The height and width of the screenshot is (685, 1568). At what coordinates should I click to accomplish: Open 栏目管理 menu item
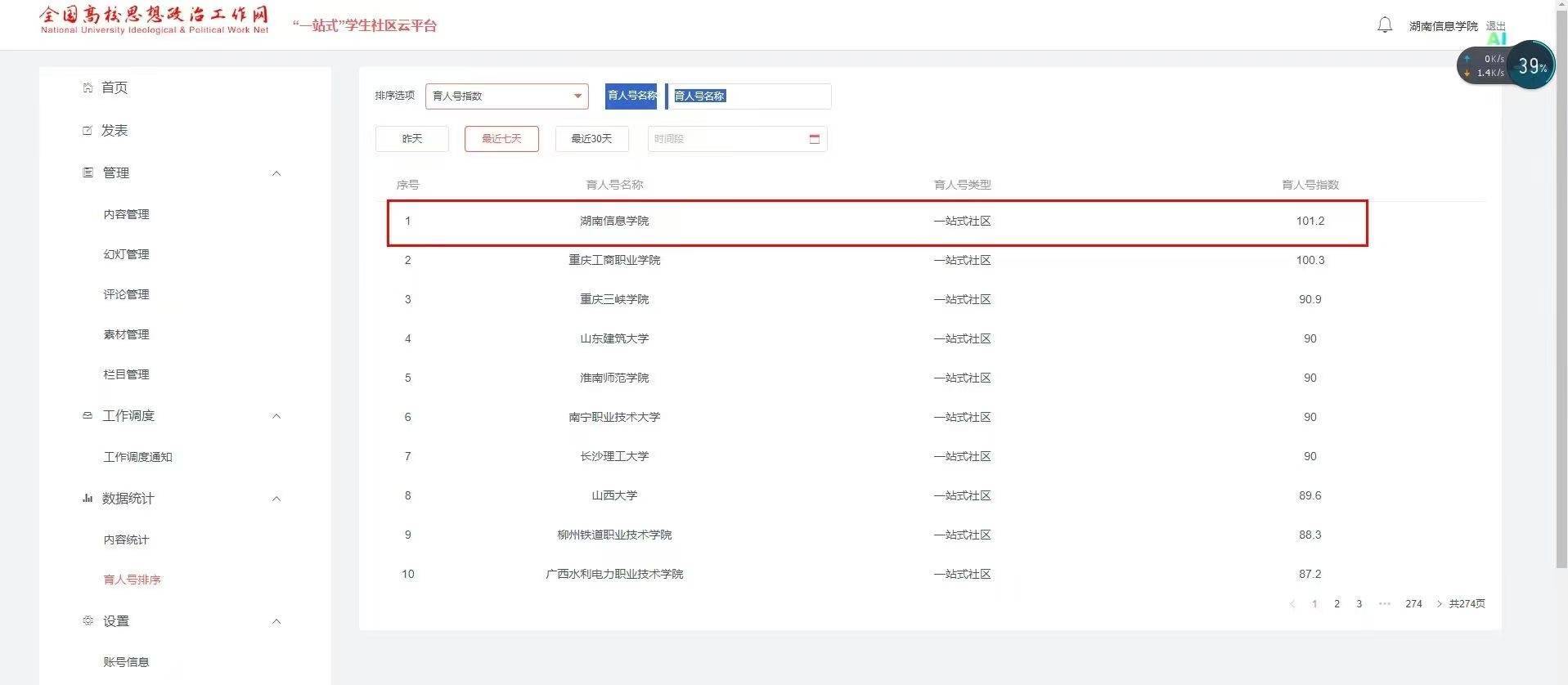pyautogui.click(x=126, y=374)
